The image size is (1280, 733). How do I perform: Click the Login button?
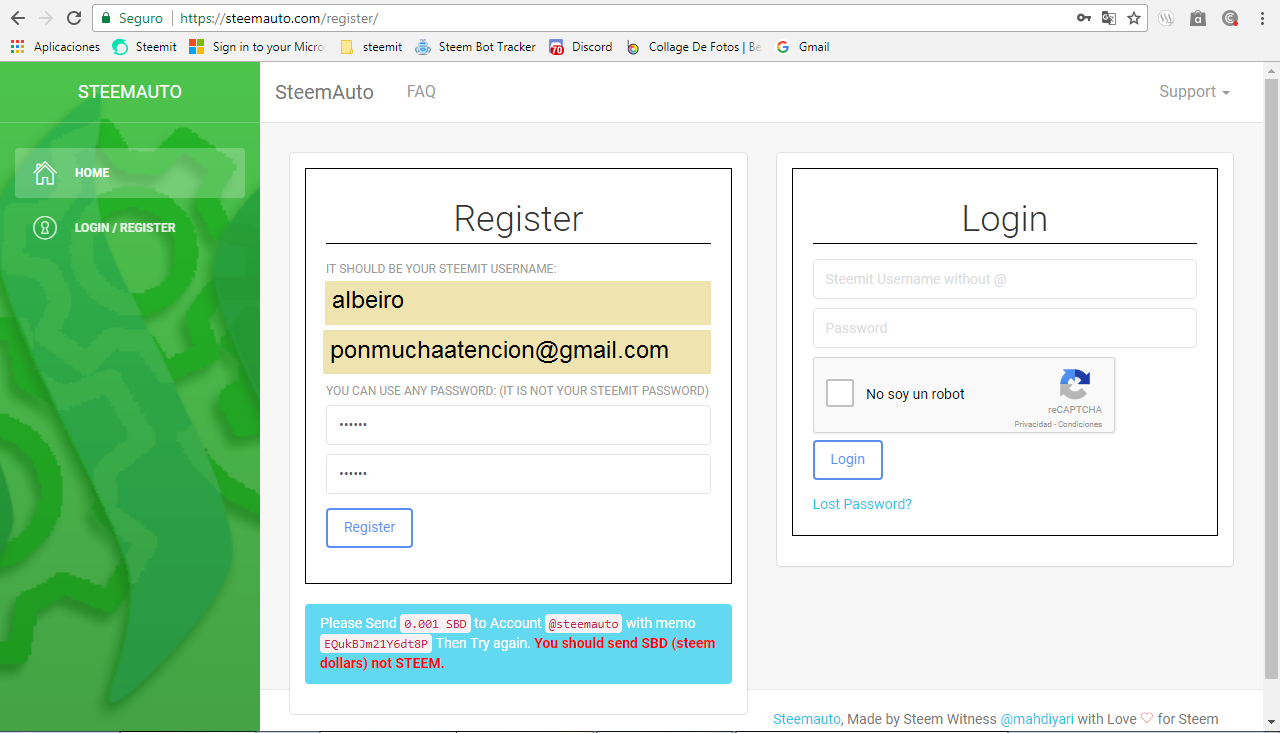click(847, 460)
